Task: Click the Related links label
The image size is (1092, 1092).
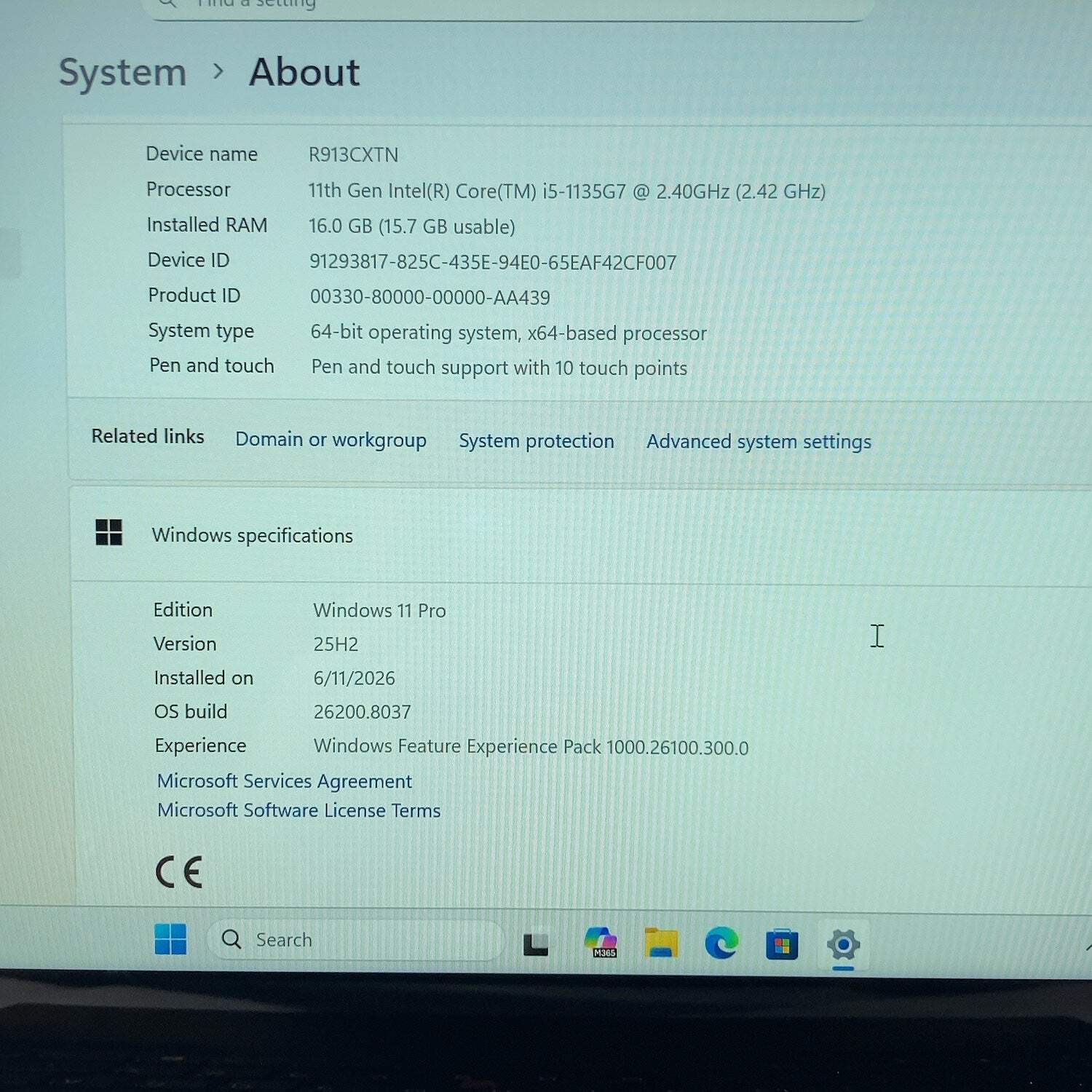Action: (148, 436)
